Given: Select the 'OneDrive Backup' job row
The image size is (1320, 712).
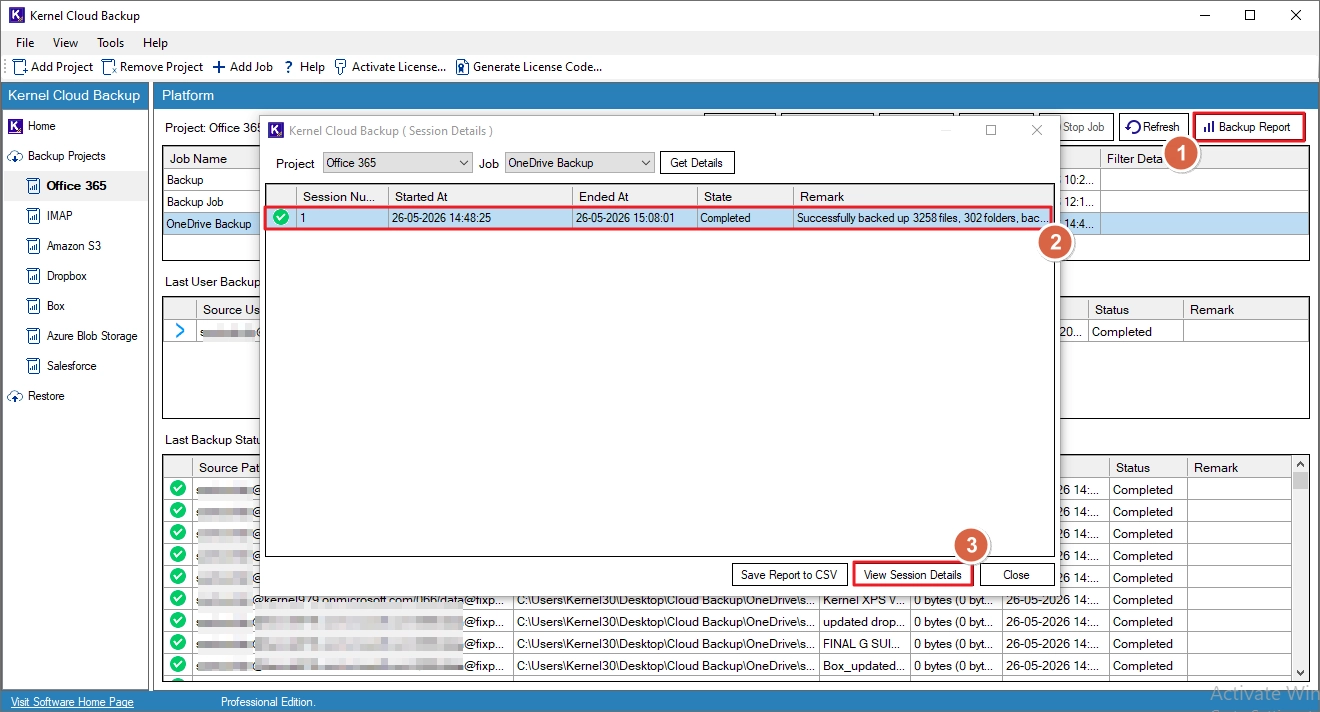Looking at the screenshot, I should coord(209,224).
